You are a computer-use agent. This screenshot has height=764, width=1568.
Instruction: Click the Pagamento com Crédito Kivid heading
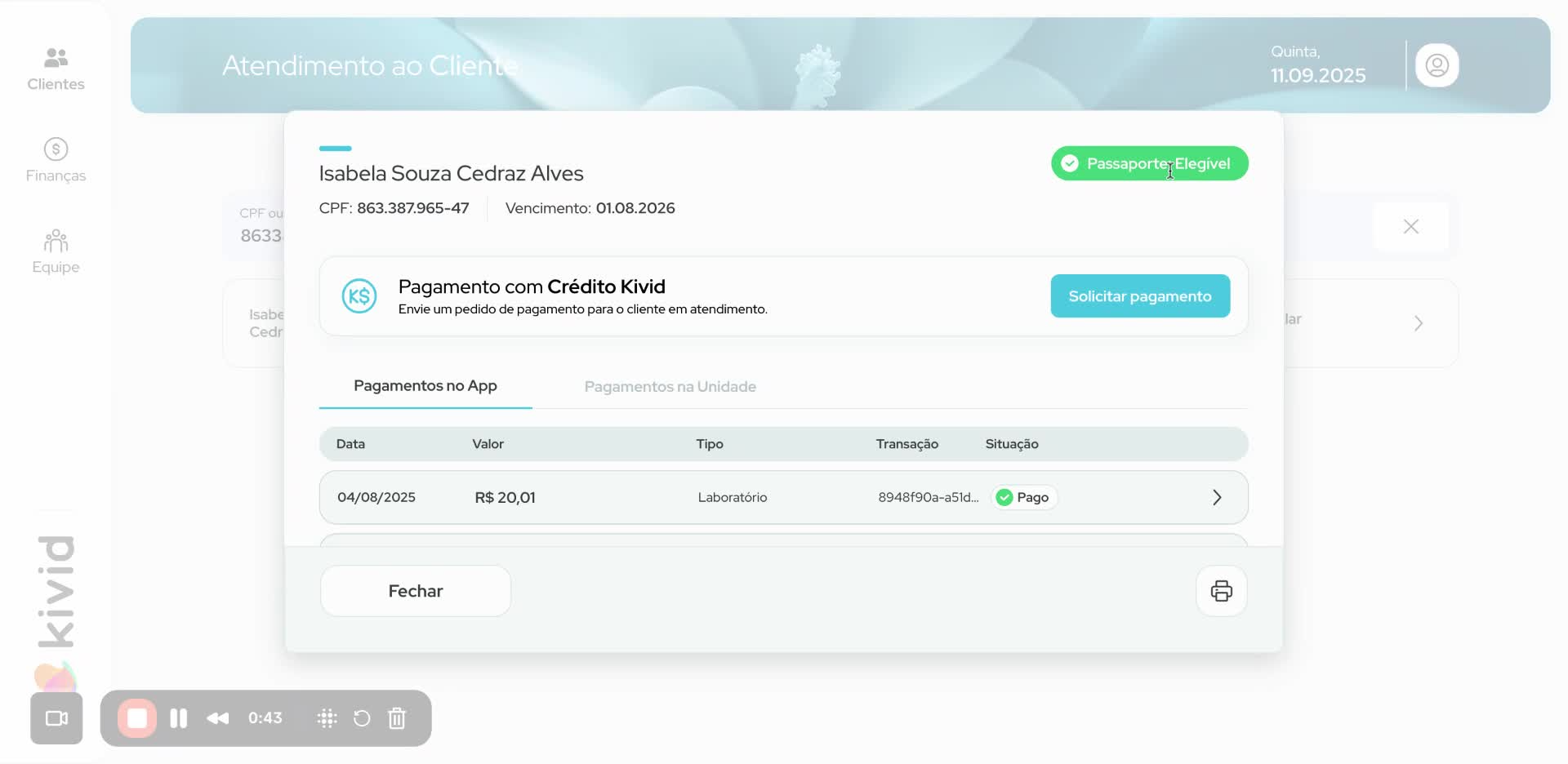532,286
